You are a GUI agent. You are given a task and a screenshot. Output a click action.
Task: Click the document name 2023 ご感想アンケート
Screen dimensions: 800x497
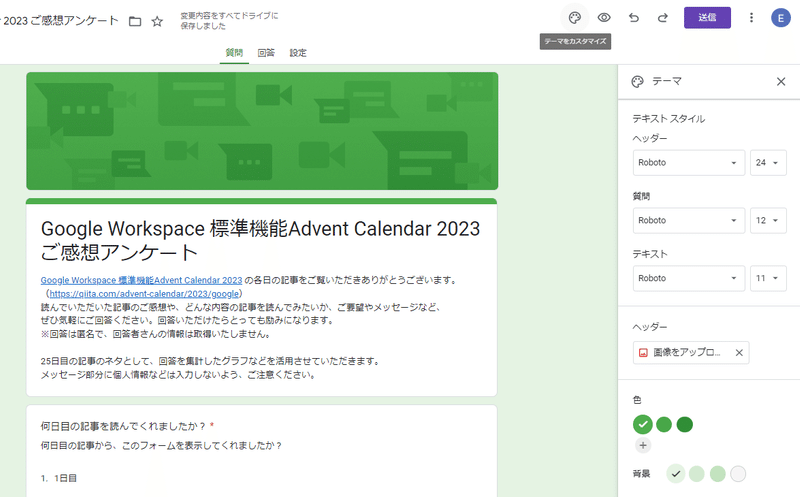pyautogui.click(x=60, y=21)
